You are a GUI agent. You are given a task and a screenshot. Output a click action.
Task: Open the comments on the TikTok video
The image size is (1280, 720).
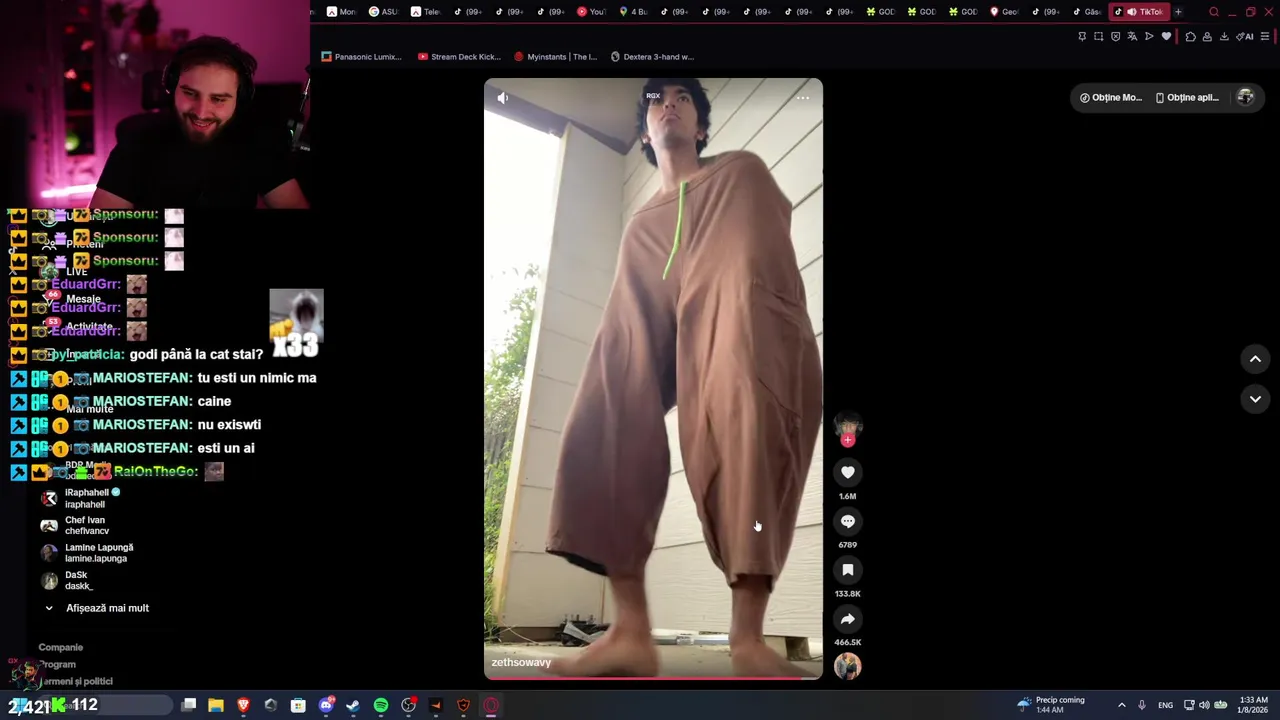pos(847,521)
